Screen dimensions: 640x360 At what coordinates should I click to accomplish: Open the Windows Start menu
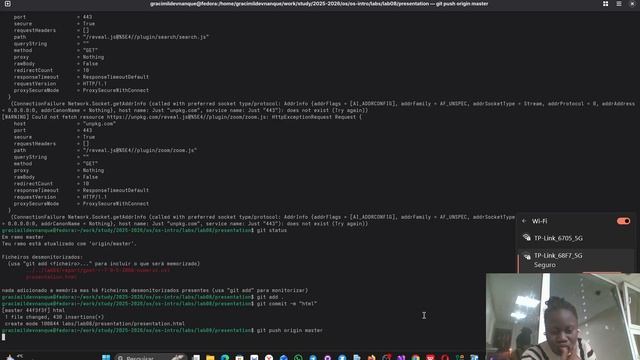106,357
